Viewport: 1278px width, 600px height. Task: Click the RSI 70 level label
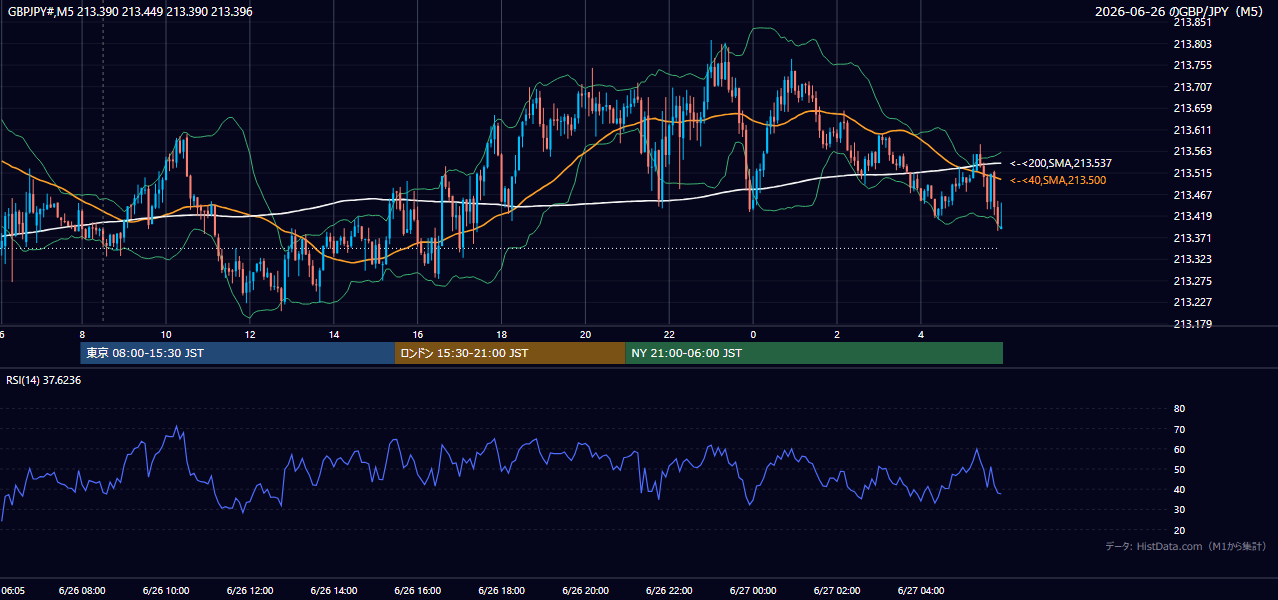pyautogui.click(x=1179, y=429)
